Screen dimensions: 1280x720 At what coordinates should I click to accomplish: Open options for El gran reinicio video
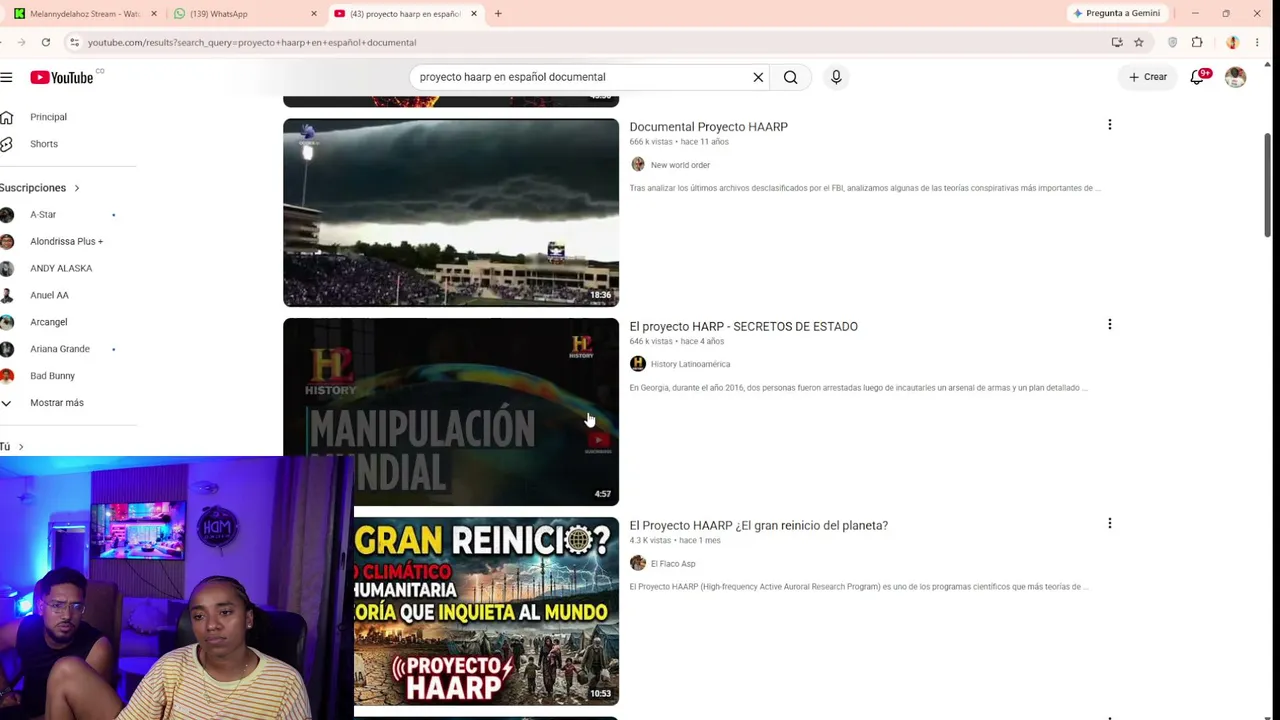coord(1109,523)
